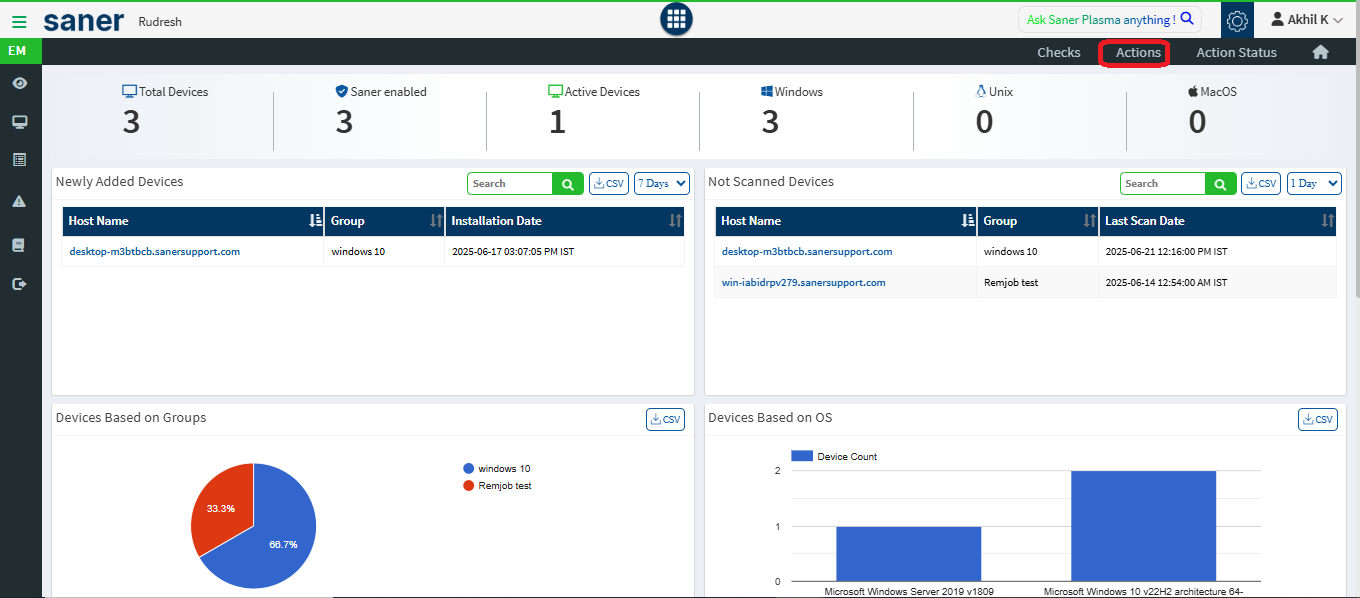The width and height of the screenshot is (1360, 598).
Task: Click the Windows Server 2019 bar
Action: (908, 553)
